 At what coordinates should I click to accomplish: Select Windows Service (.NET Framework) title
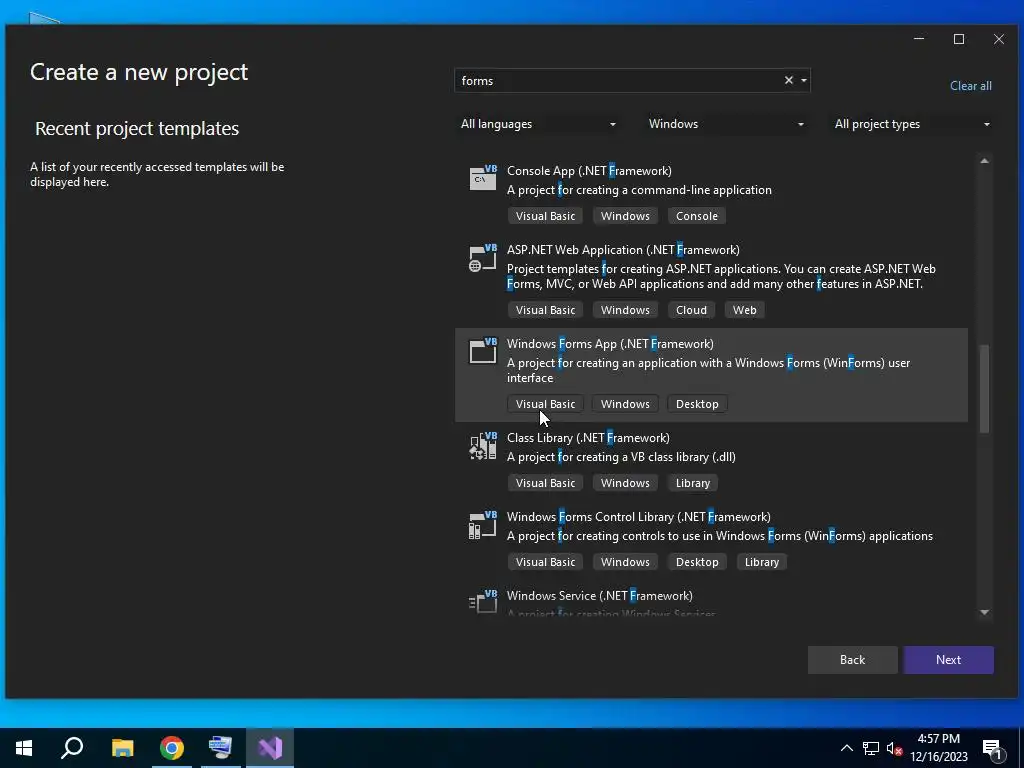[x=600, y=596]
